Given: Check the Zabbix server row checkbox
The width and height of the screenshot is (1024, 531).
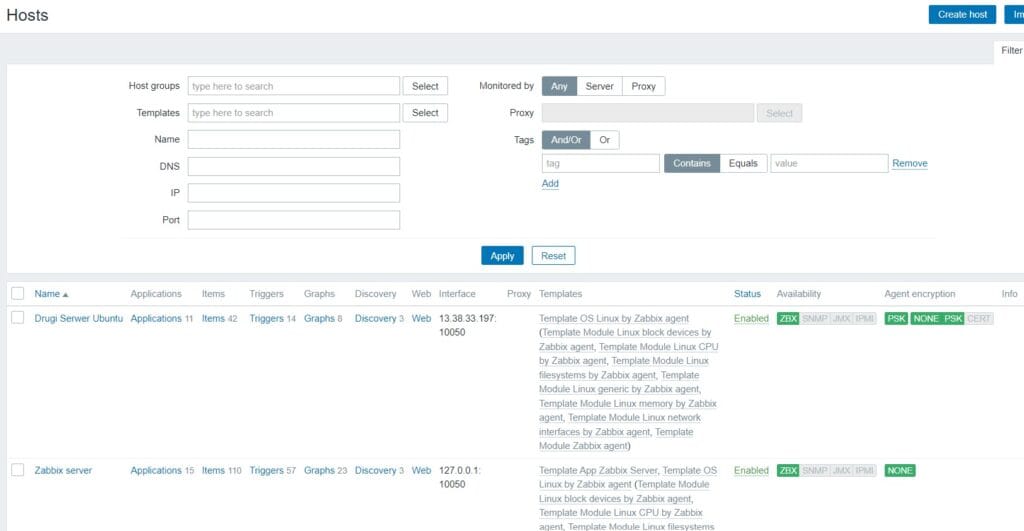Looking at the screenshot, I should tap(18, 470).
